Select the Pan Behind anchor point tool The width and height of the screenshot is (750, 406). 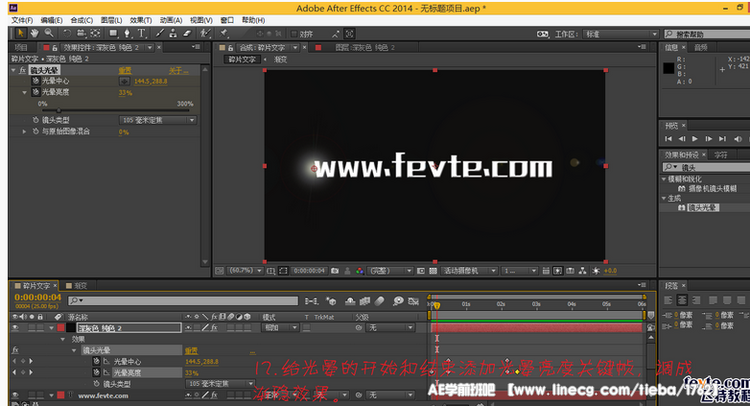coord(96,33)
